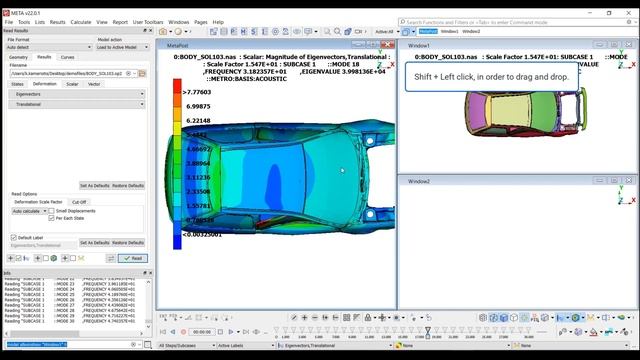Stop the animation playback
The width and height of the screenshot is (640, 360).
coord(220,332)
